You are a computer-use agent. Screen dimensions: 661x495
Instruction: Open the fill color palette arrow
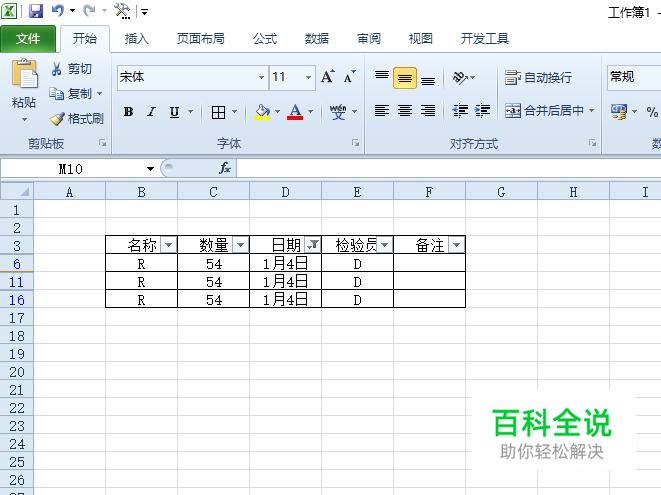(277, 112)
